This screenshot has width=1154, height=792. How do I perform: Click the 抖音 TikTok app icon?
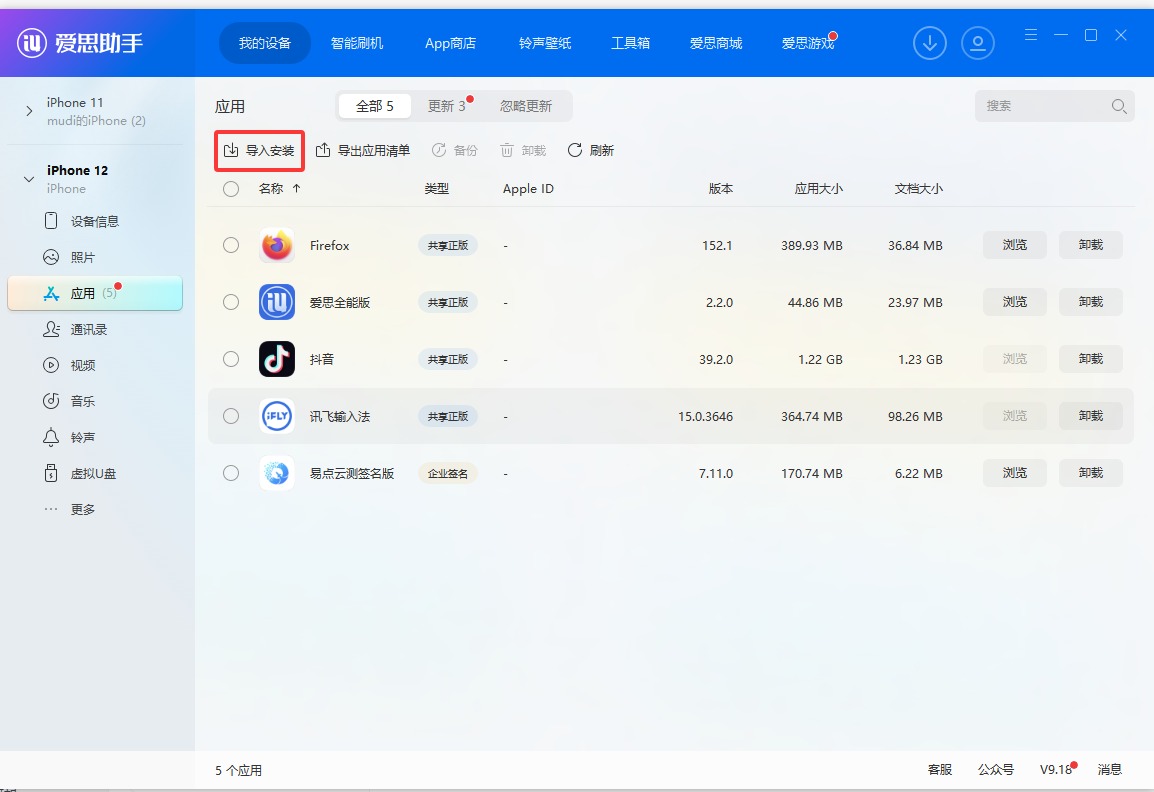[x=277, y=359]
